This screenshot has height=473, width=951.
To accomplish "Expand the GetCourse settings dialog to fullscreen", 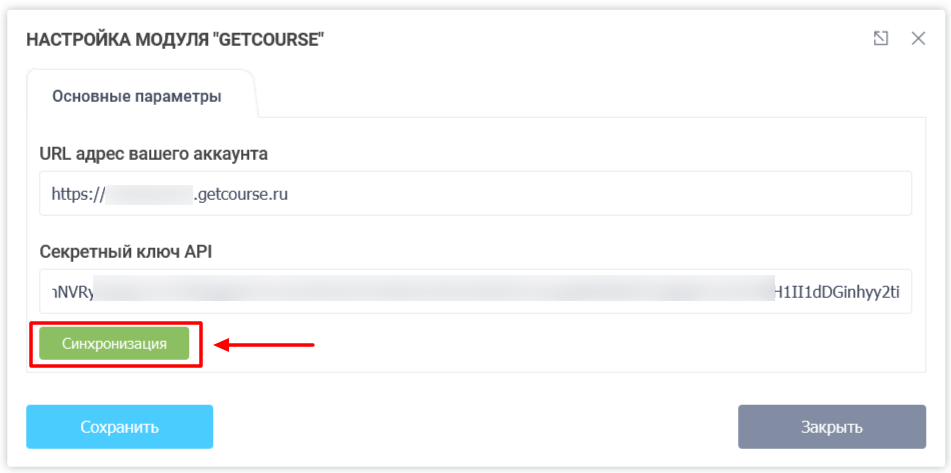I will 880,38.
